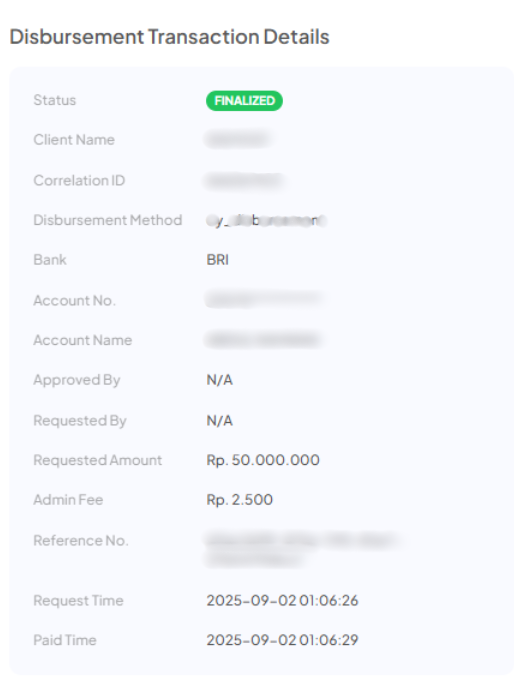Click the BRI bank value
This screenshot has width=514, height=688.
click(x=218, y=260)
